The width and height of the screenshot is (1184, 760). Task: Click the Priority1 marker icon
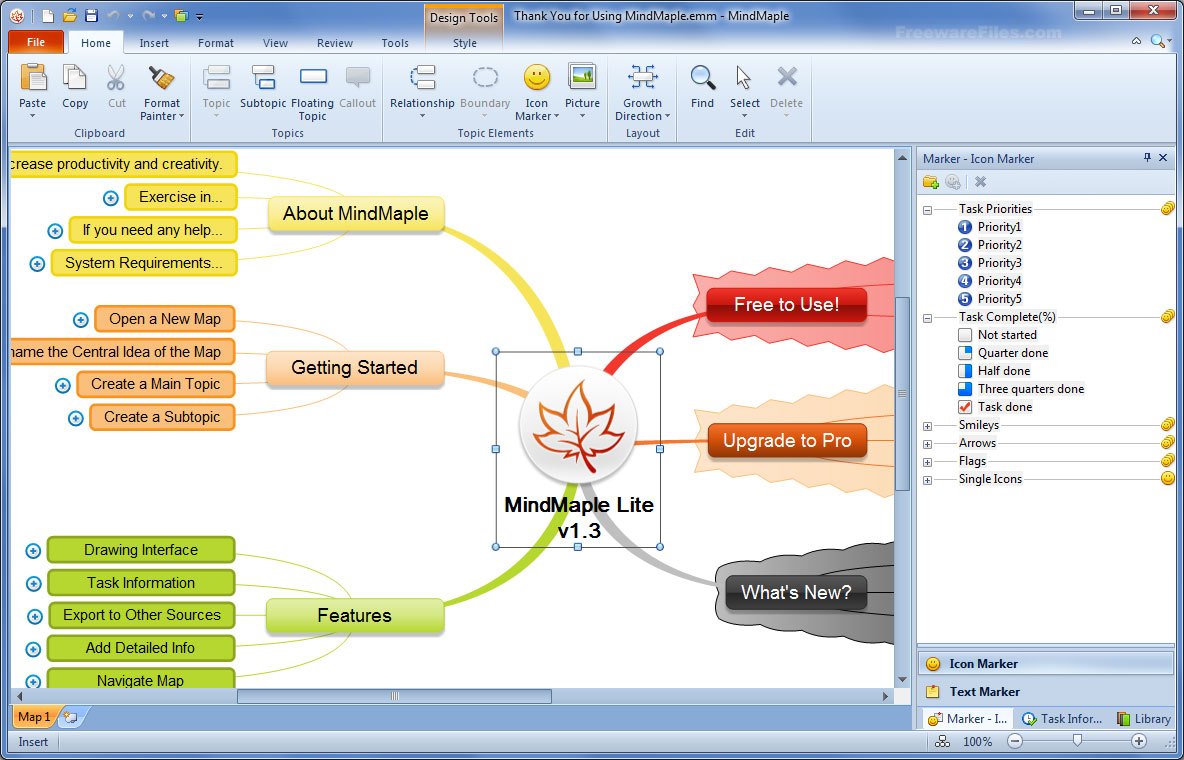click(x=964, y=227)
